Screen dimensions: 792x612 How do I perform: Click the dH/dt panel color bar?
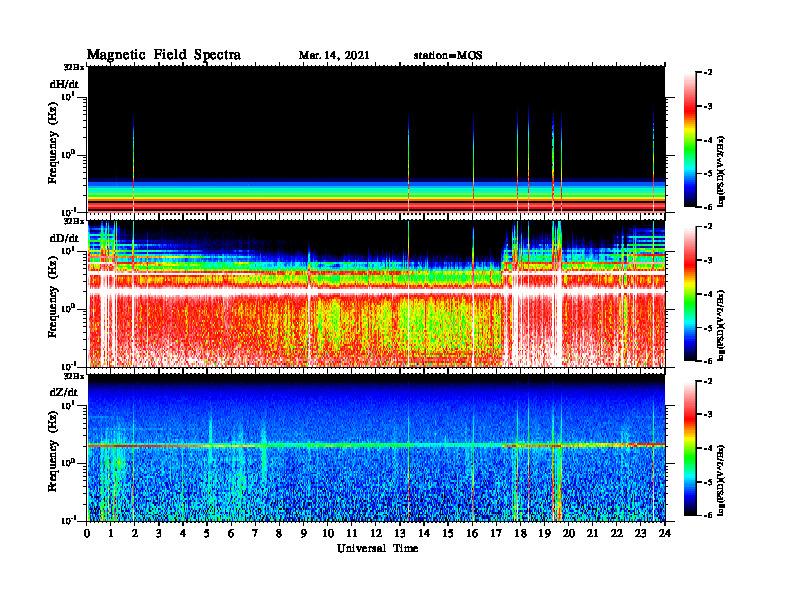(690, 140)
